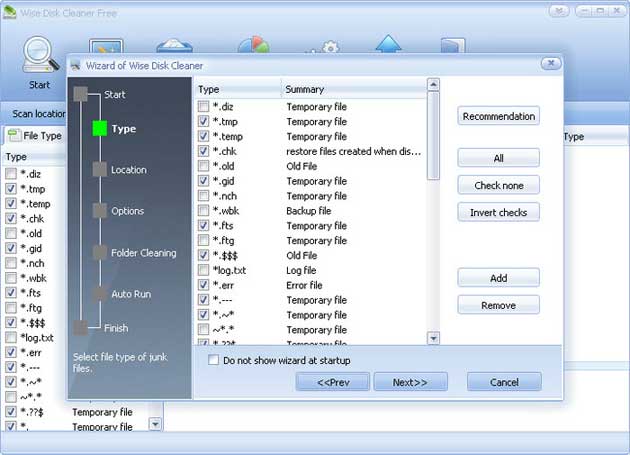This screenshot has height=455, width=630.
Task: Select the 'Error file' summary text
Action: coord(304,285)
